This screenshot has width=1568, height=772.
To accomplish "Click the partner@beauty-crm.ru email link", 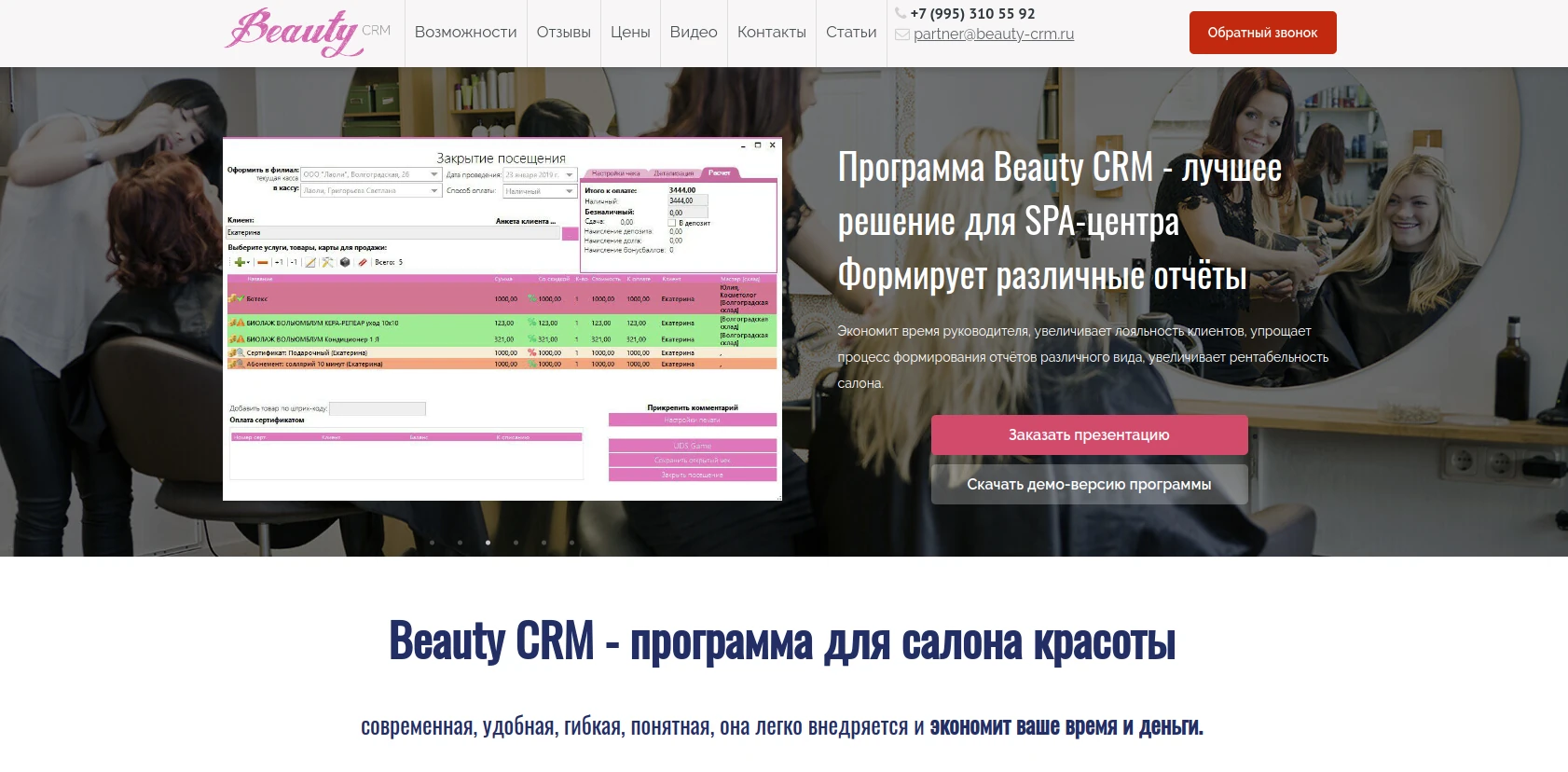I will (x=994, y=34).
